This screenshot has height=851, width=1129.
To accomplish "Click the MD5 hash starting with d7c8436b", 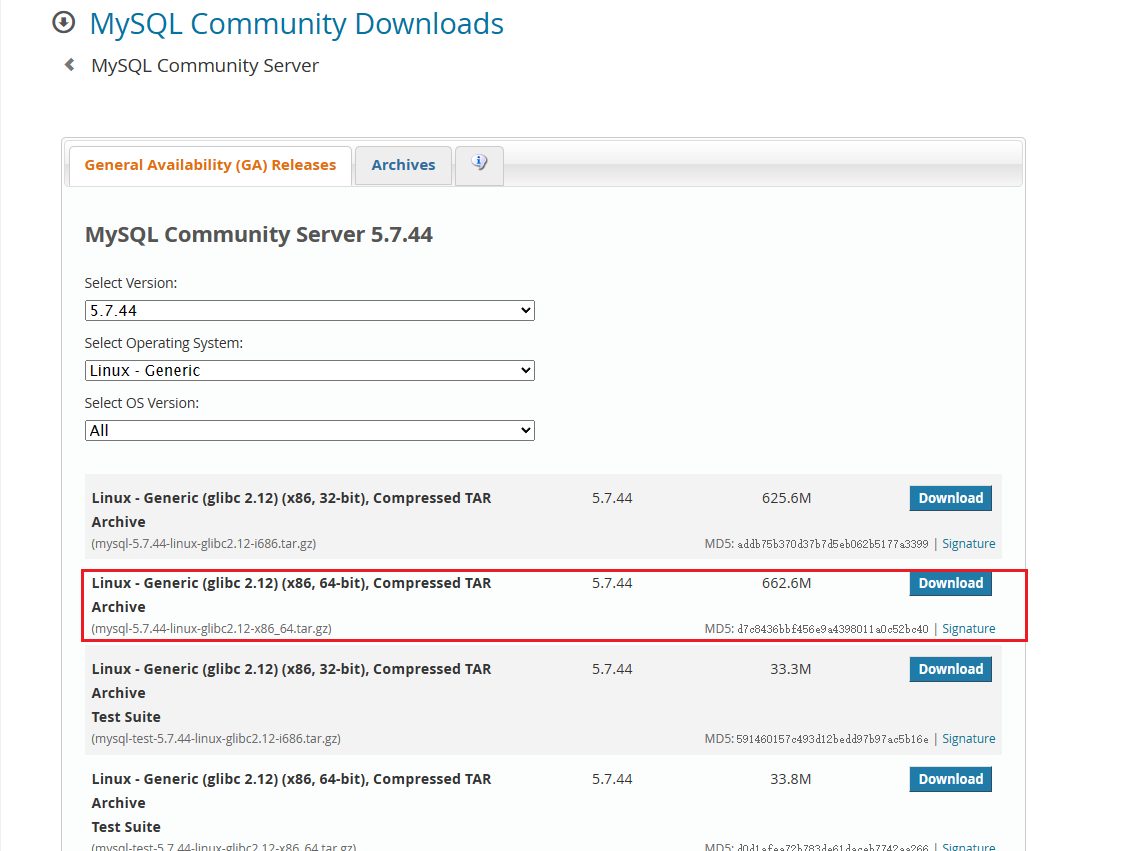I will click(833, 629).
